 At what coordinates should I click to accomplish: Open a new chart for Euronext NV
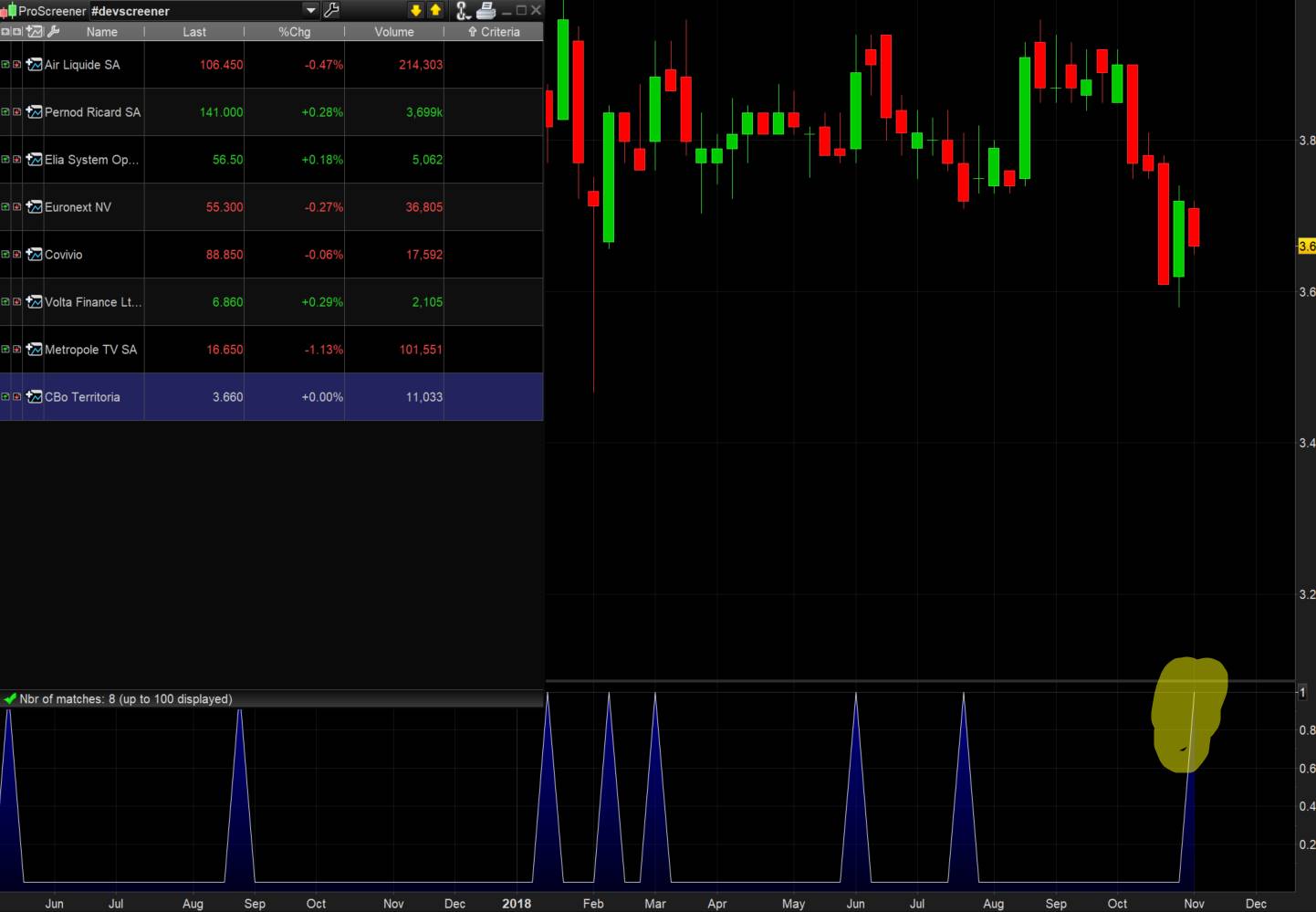coord(35,207)
